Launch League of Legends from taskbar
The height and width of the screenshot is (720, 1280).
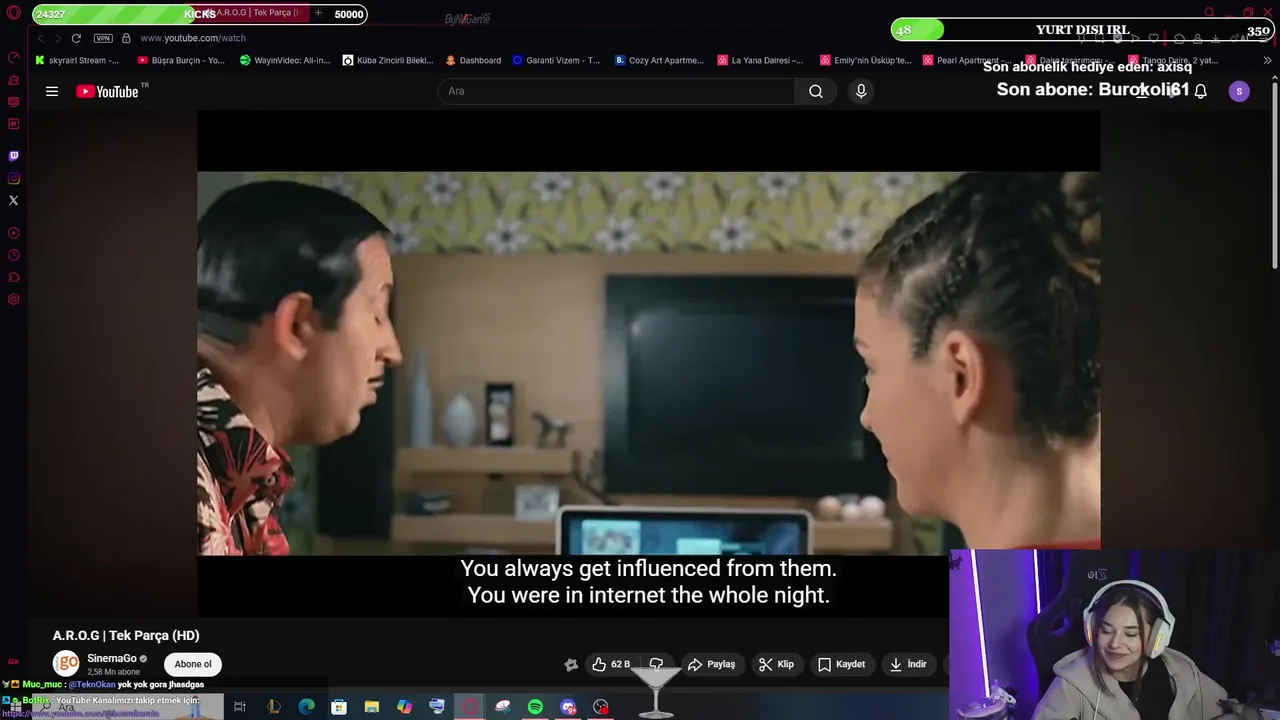coord(273,707)
